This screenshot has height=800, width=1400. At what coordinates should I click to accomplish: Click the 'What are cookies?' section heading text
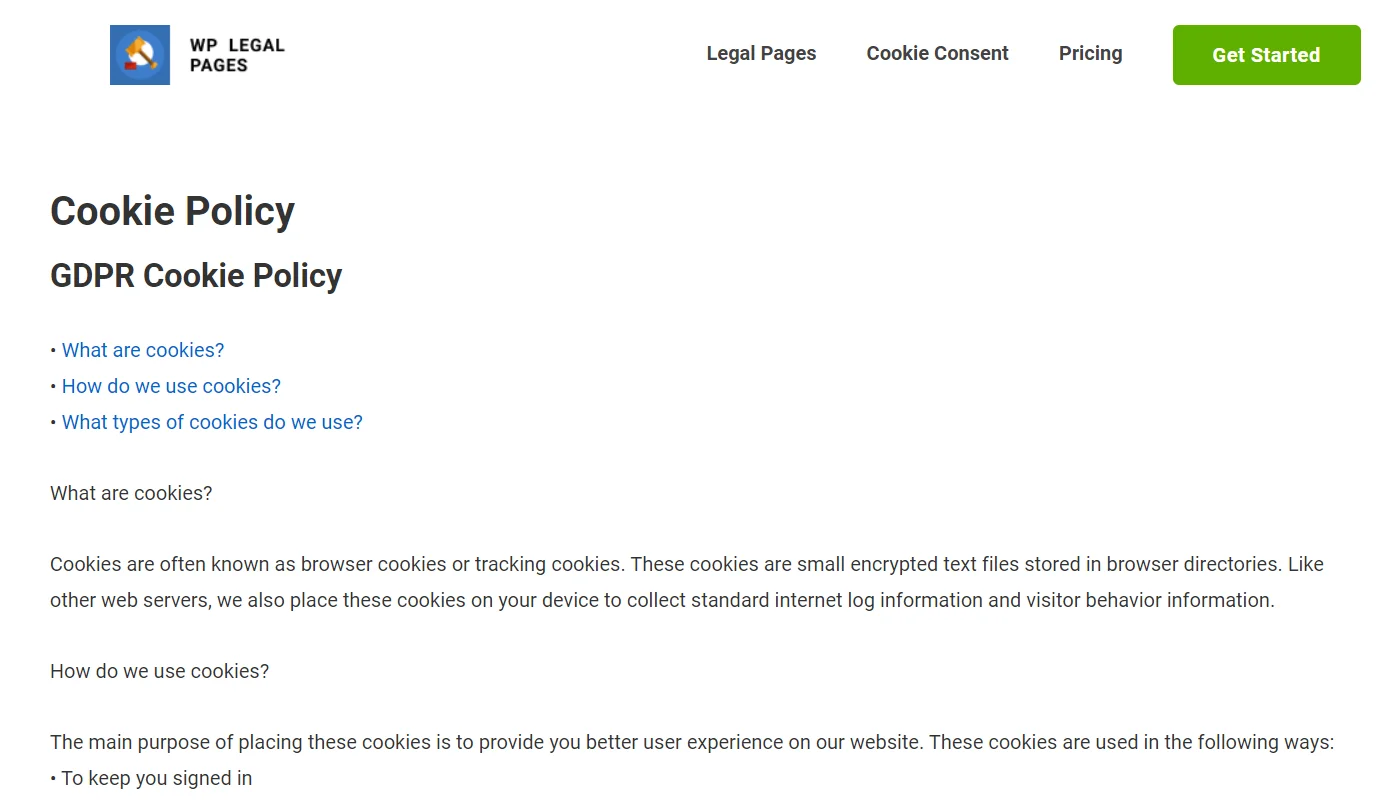coord(131,493)
